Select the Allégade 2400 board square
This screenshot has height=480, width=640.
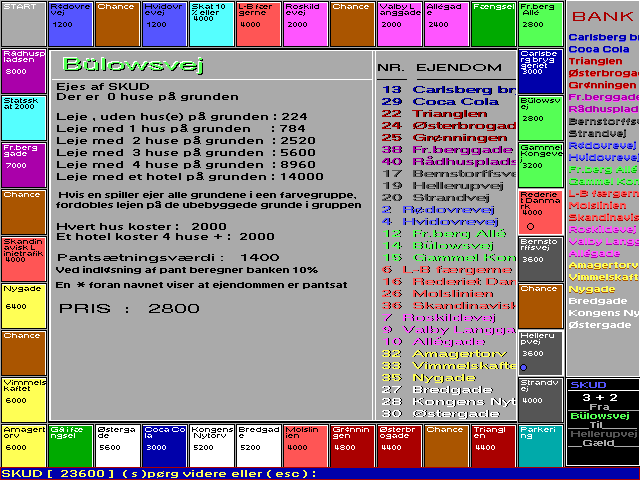pos(447,24)
